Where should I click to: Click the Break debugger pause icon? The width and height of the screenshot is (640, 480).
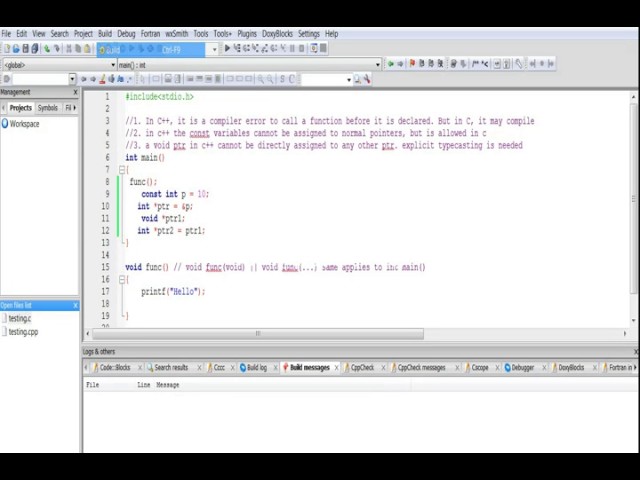[292, 49]
